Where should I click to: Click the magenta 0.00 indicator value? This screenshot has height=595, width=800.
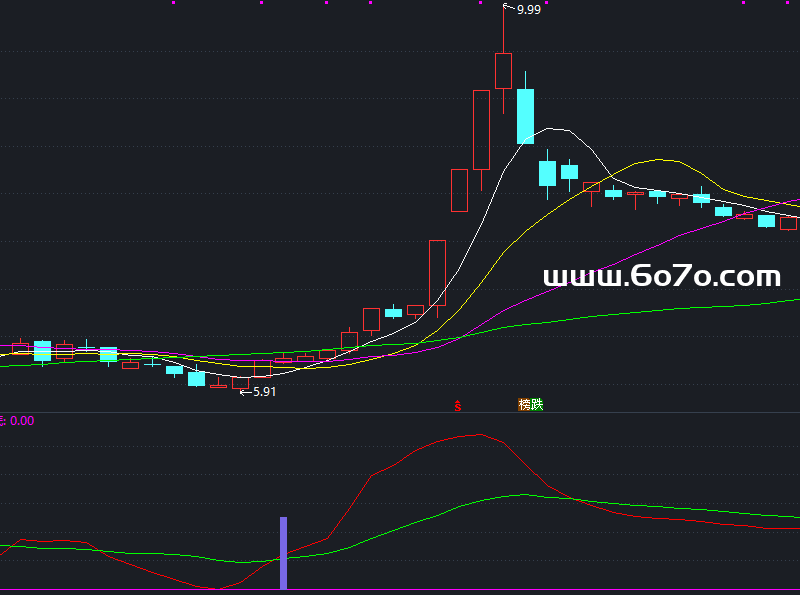coord(21,422)
